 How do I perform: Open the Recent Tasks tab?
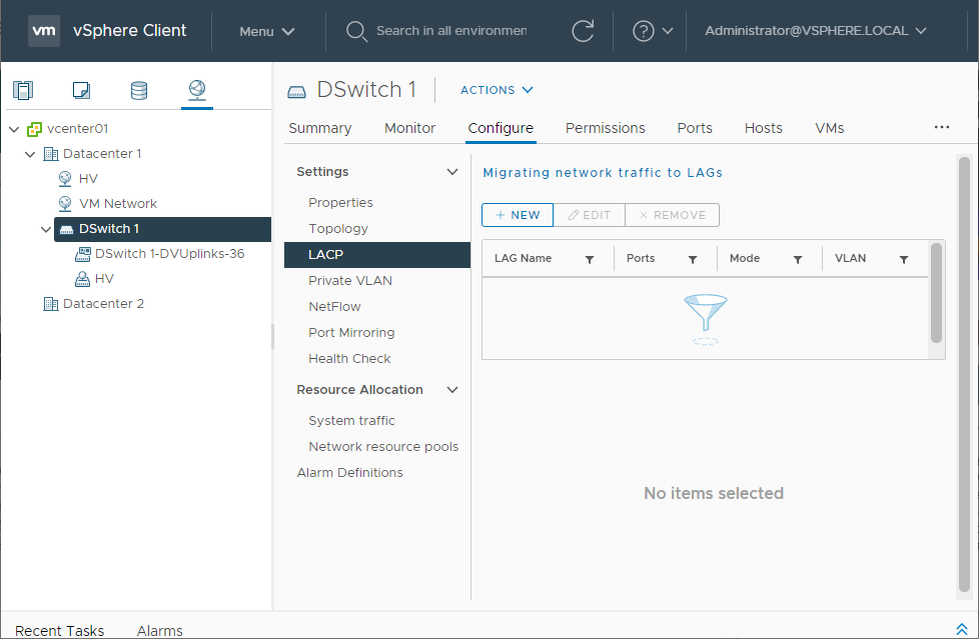[x=59, y=630]
